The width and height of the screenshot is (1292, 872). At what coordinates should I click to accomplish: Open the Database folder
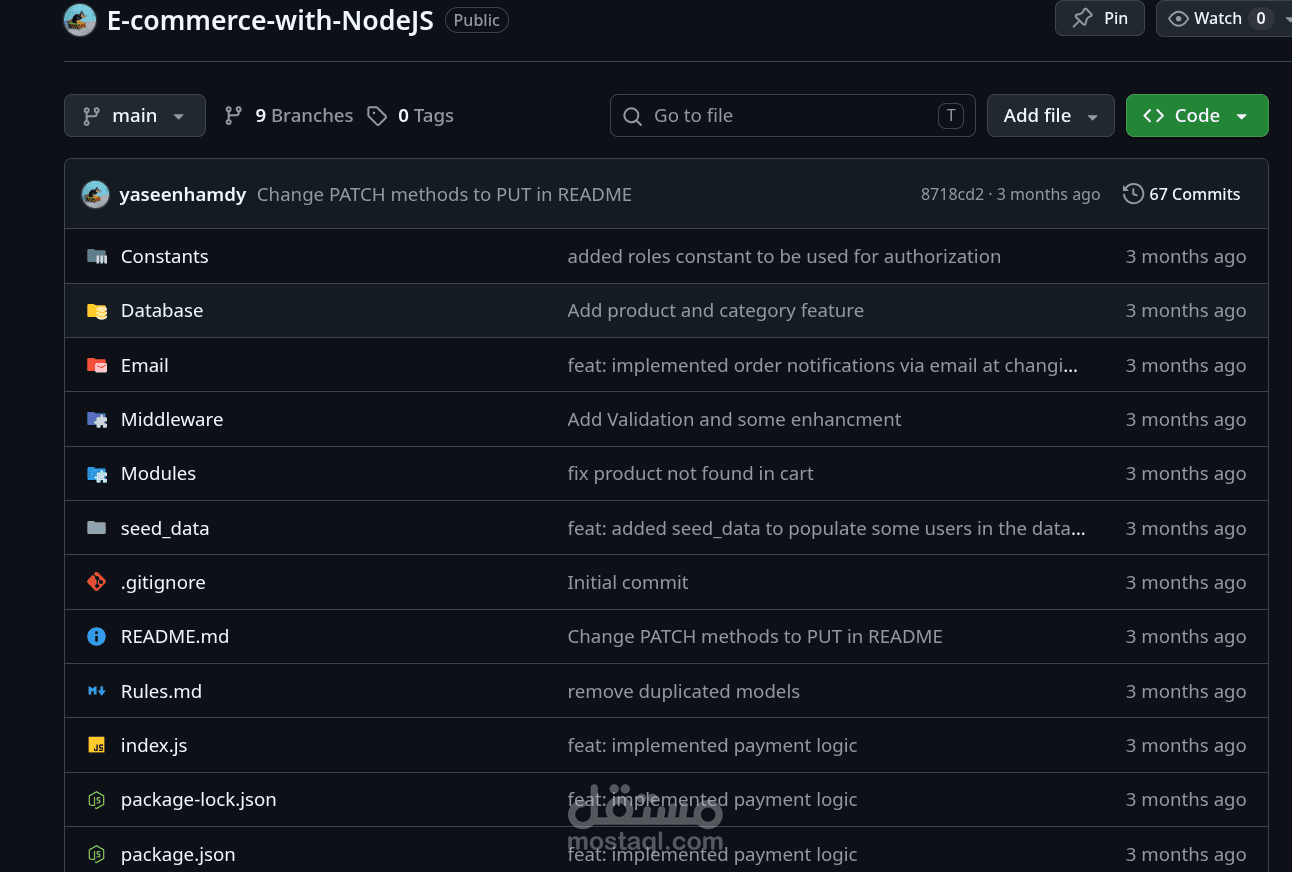click(x=162, y=310)
